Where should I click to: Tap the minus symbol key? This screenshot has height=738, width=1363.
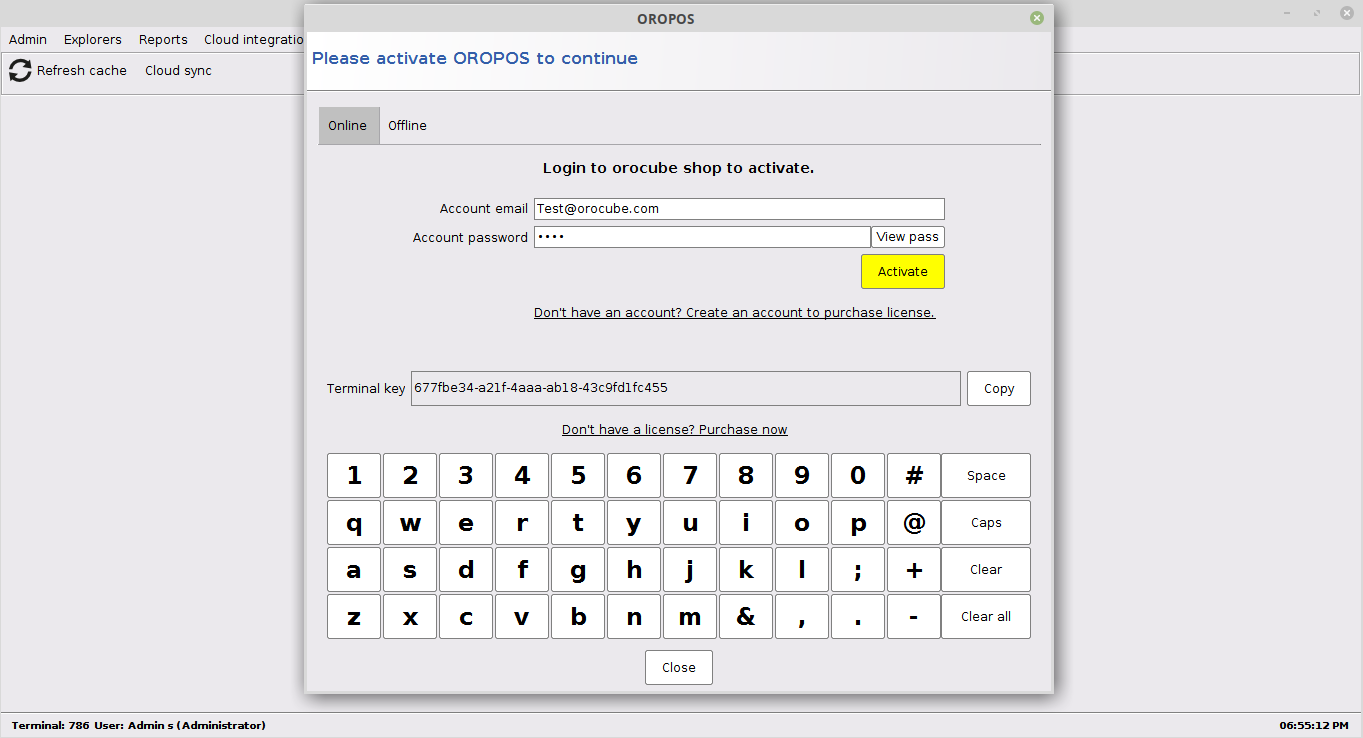[x=914, y=617]
